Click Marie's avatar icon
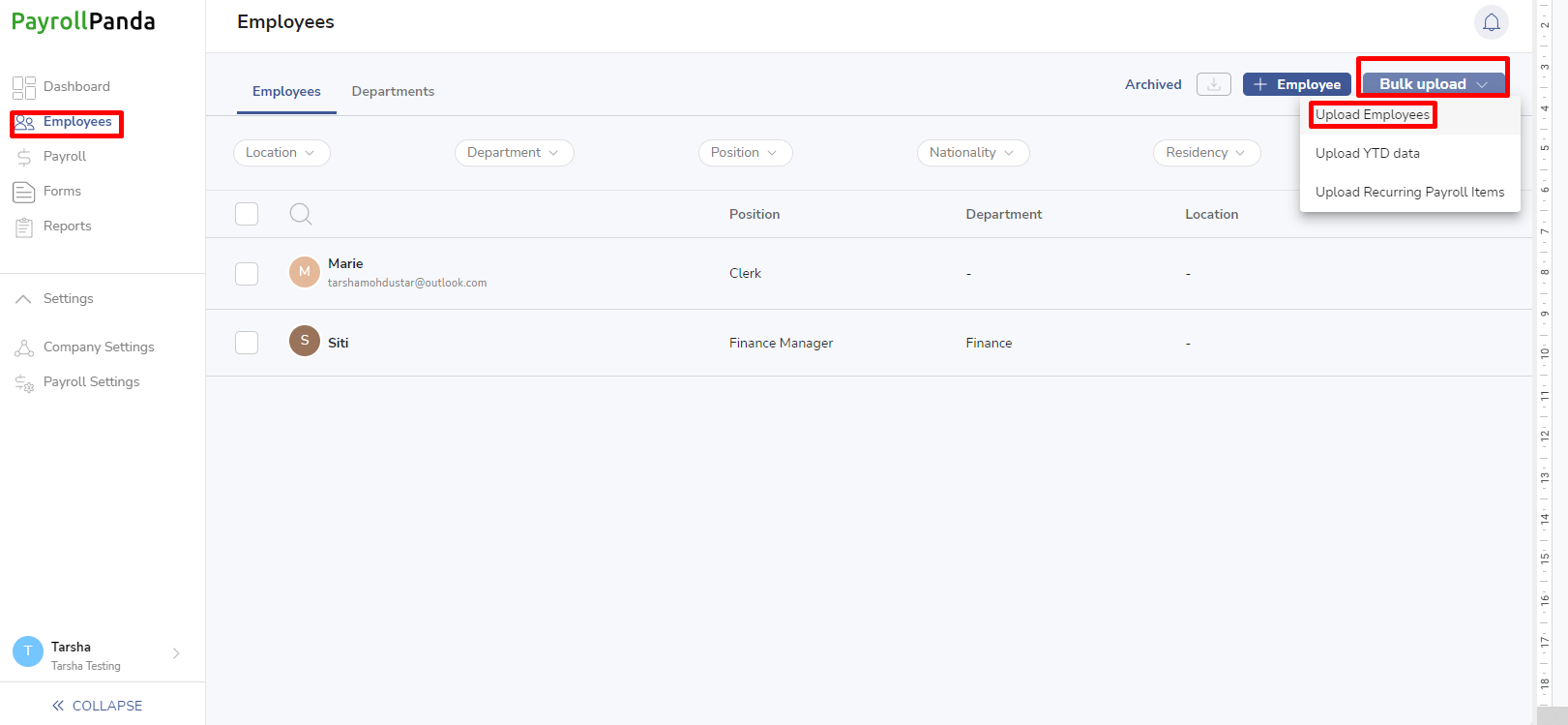This screenshot has width=1568, height=725. click(305, 272)
